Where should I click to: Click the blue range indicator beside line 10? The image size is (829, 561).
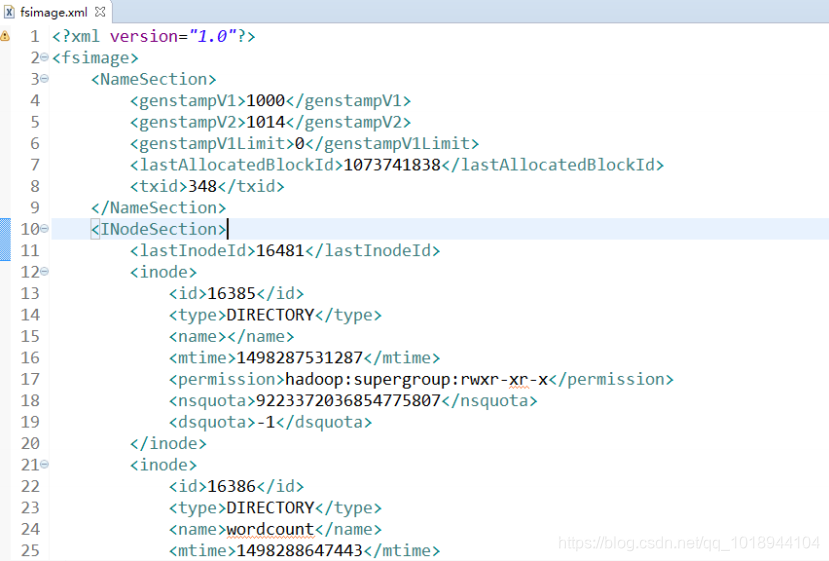click(5, 240)
